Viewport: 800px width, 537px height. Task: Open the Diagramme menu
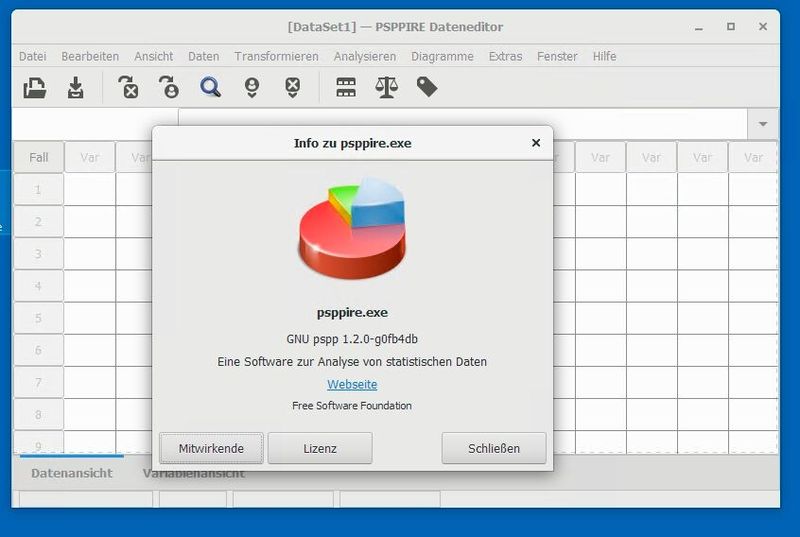click(442, 56)
